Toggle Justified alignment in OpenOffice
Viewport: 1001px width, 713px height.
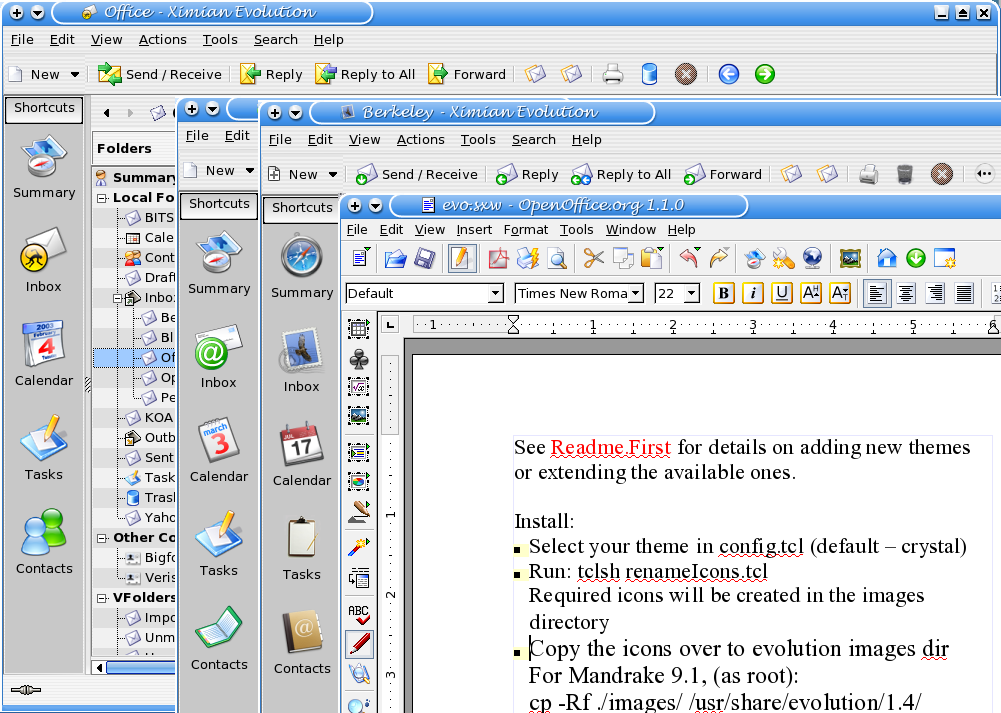point(963,294)
